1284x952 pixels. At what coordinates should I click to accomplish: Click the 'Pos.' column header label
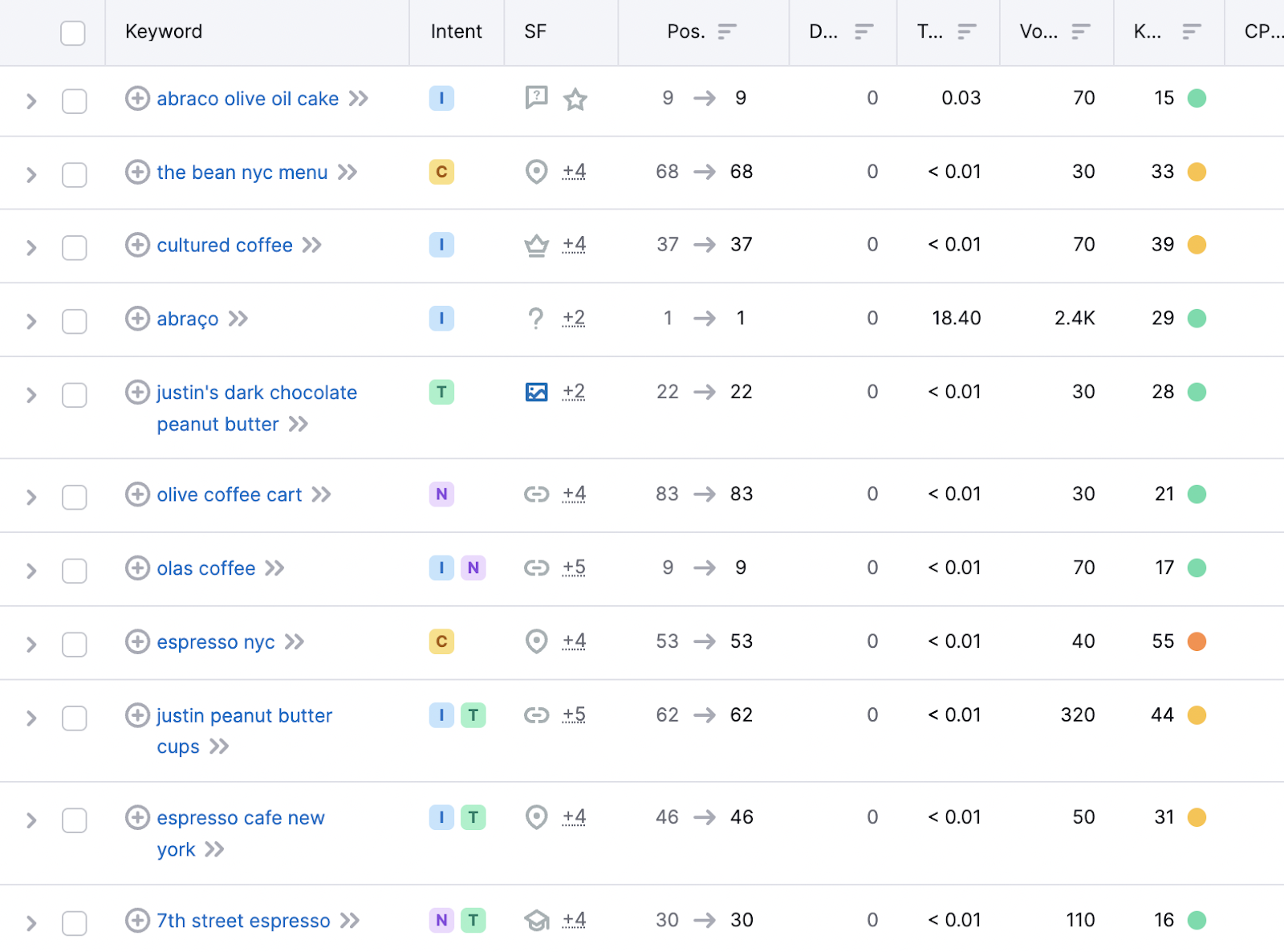click(x=686, y=31)
